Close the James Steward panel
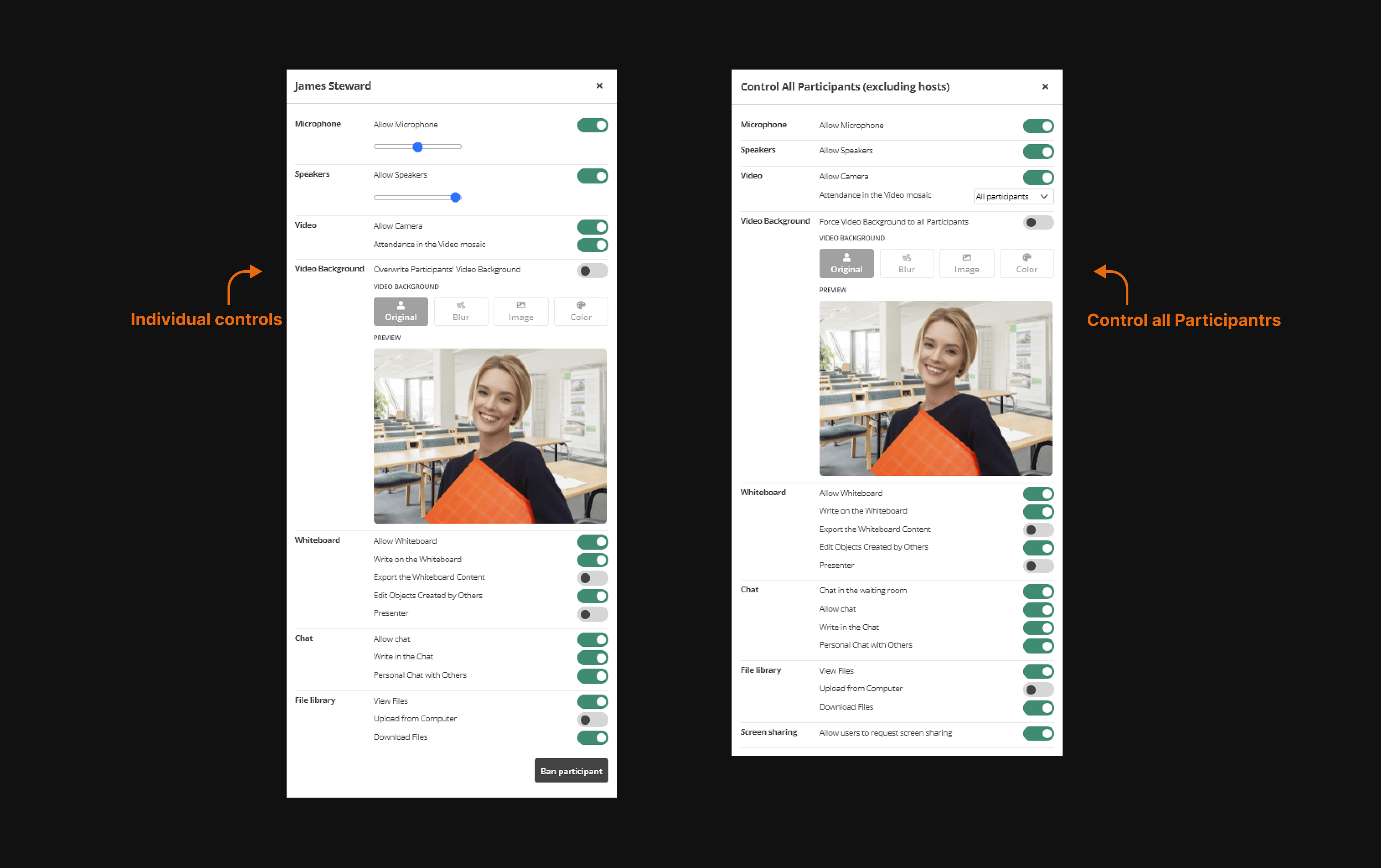Viewport: 1381px width, 868px height. coord(599,85)
